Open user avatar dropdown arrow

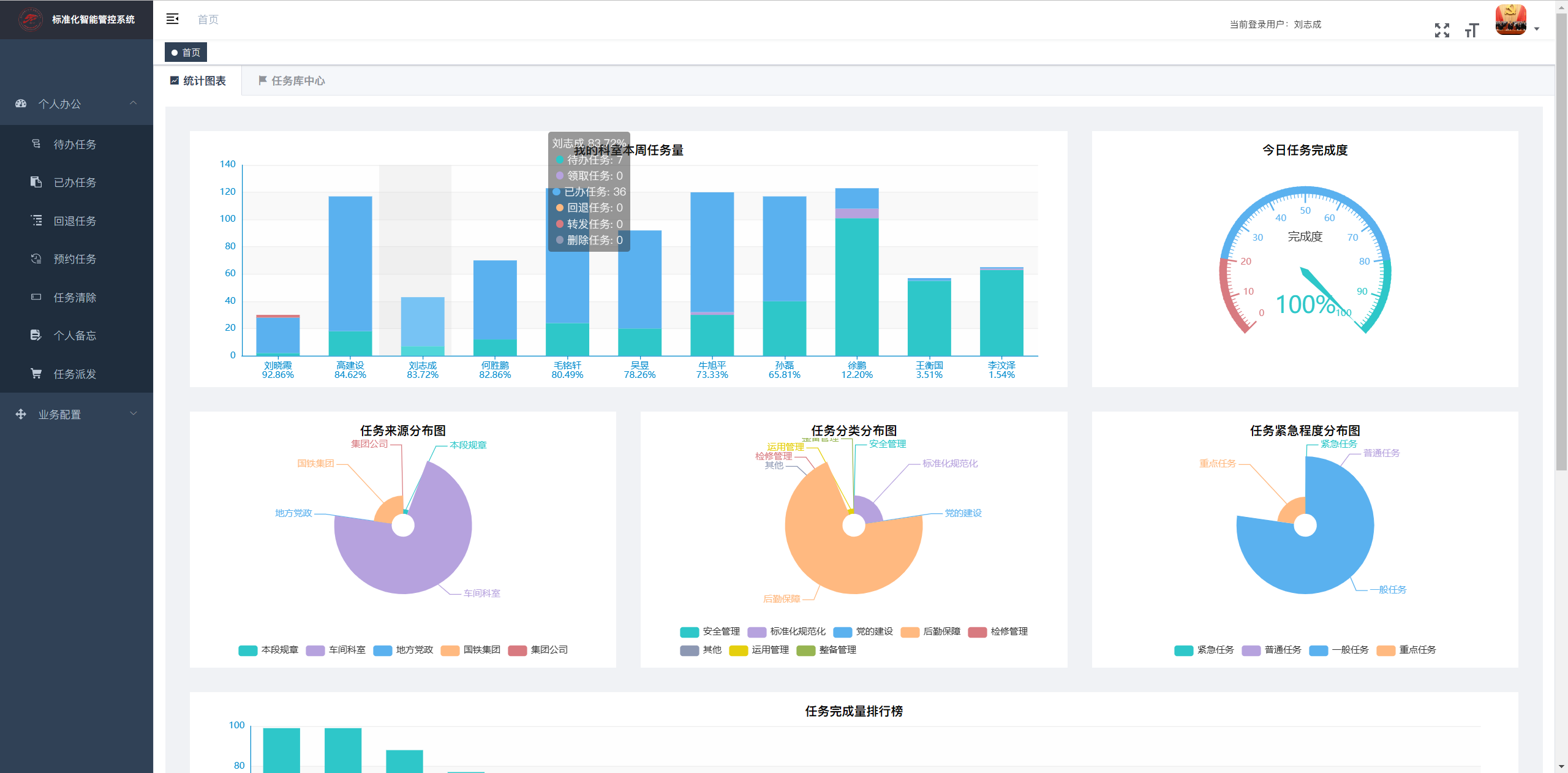(x=1536, y=29)
